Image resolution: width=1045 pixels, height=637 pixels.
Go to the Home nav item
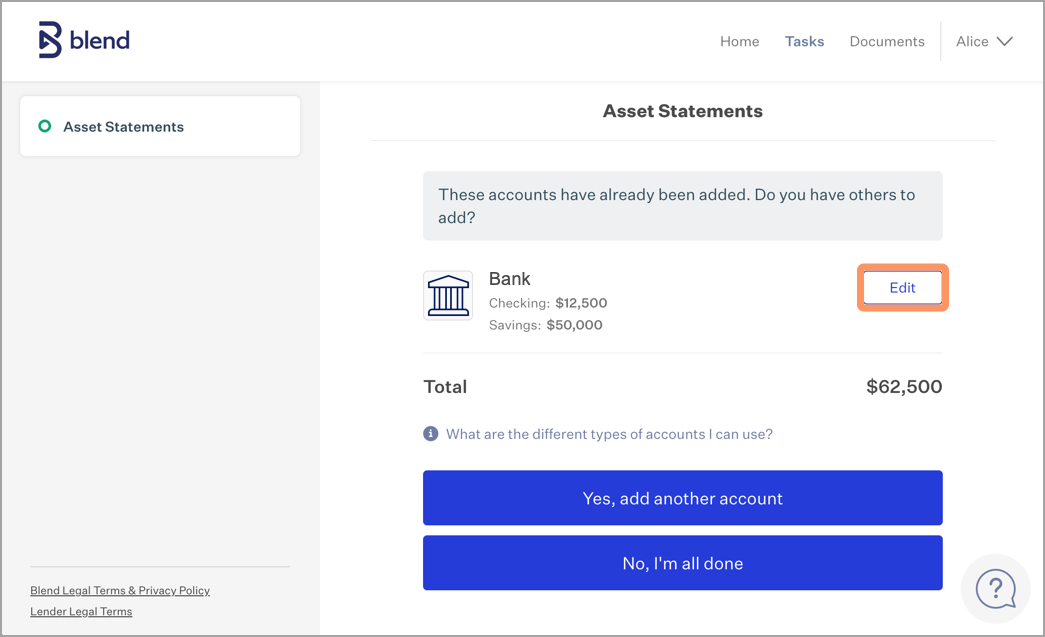click(x=739, y=41)
